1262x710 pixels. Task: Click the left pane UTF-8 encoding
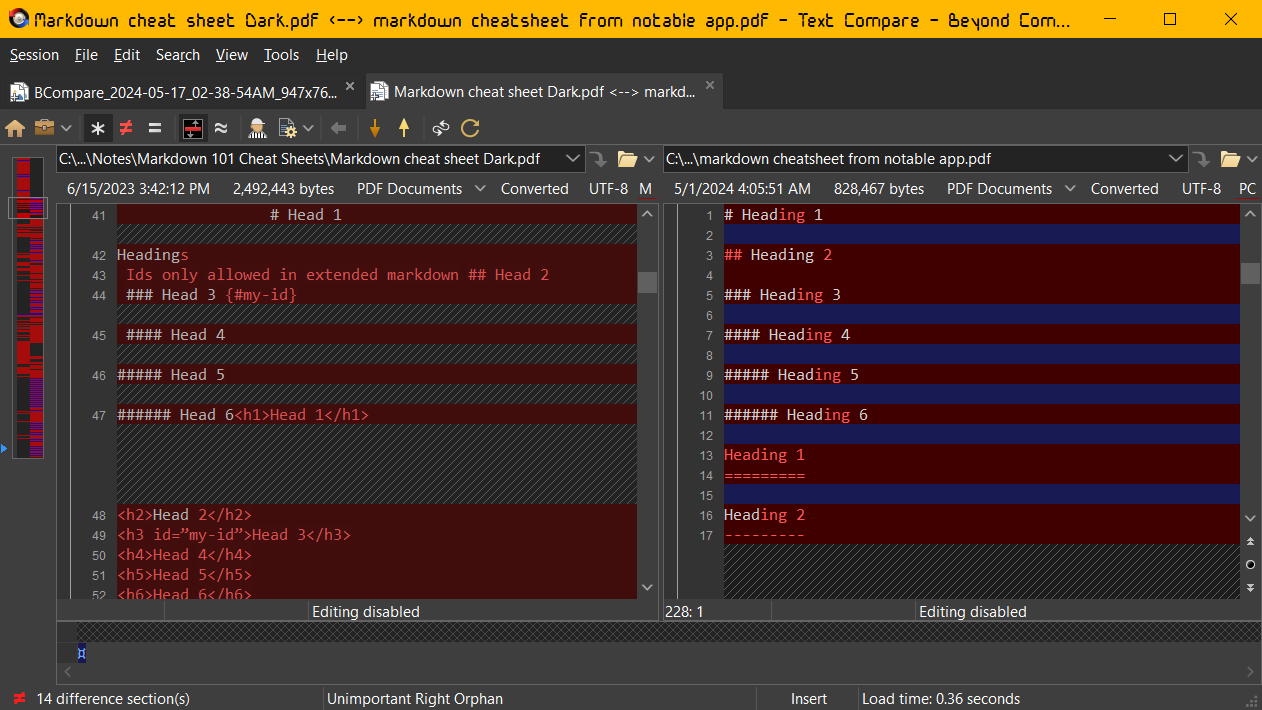point(608,189)
